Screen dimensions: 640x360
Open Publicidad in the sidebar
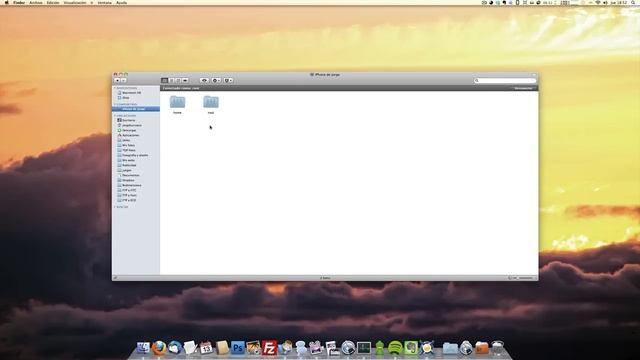coord(127,165)
